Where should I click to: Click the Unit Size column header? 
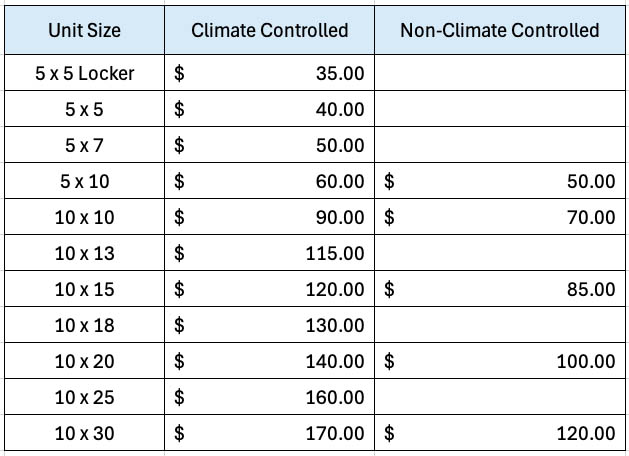pyautogui.click(x=84, y=30)
